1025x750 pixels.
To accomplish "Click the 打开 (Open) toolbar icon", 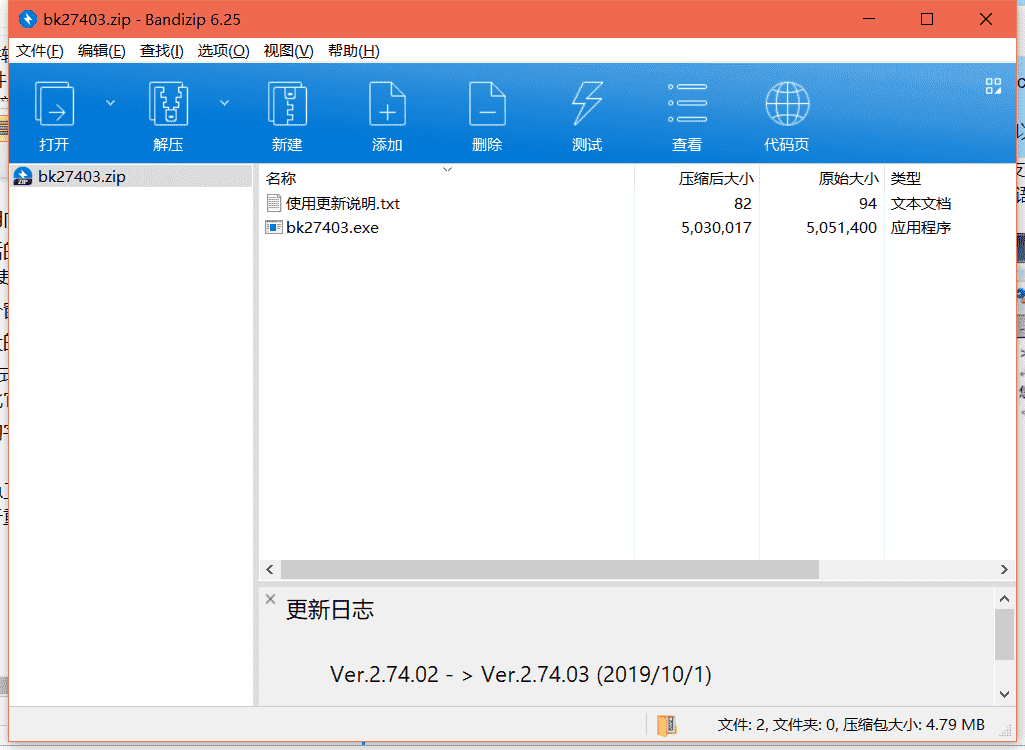I will pos(54,103).
